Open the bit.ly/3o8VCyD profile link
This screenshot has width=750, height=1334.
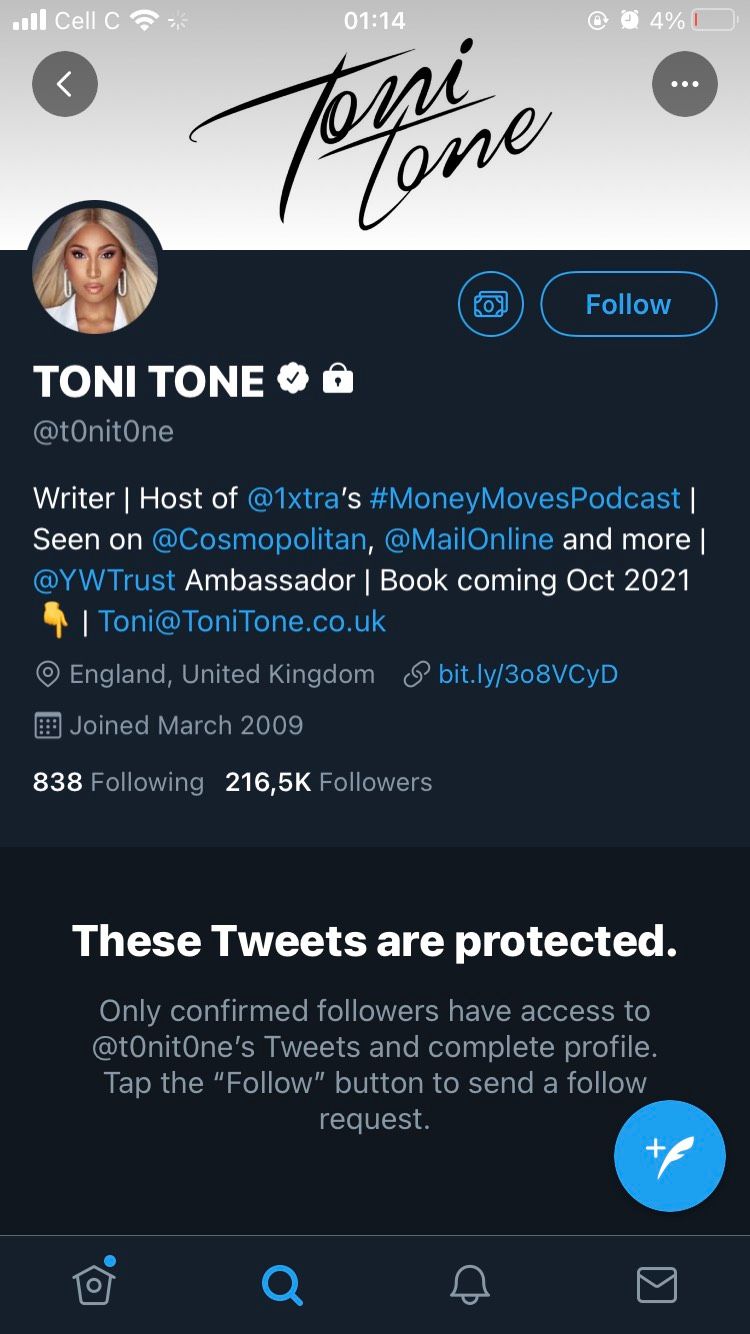(527, 673)
